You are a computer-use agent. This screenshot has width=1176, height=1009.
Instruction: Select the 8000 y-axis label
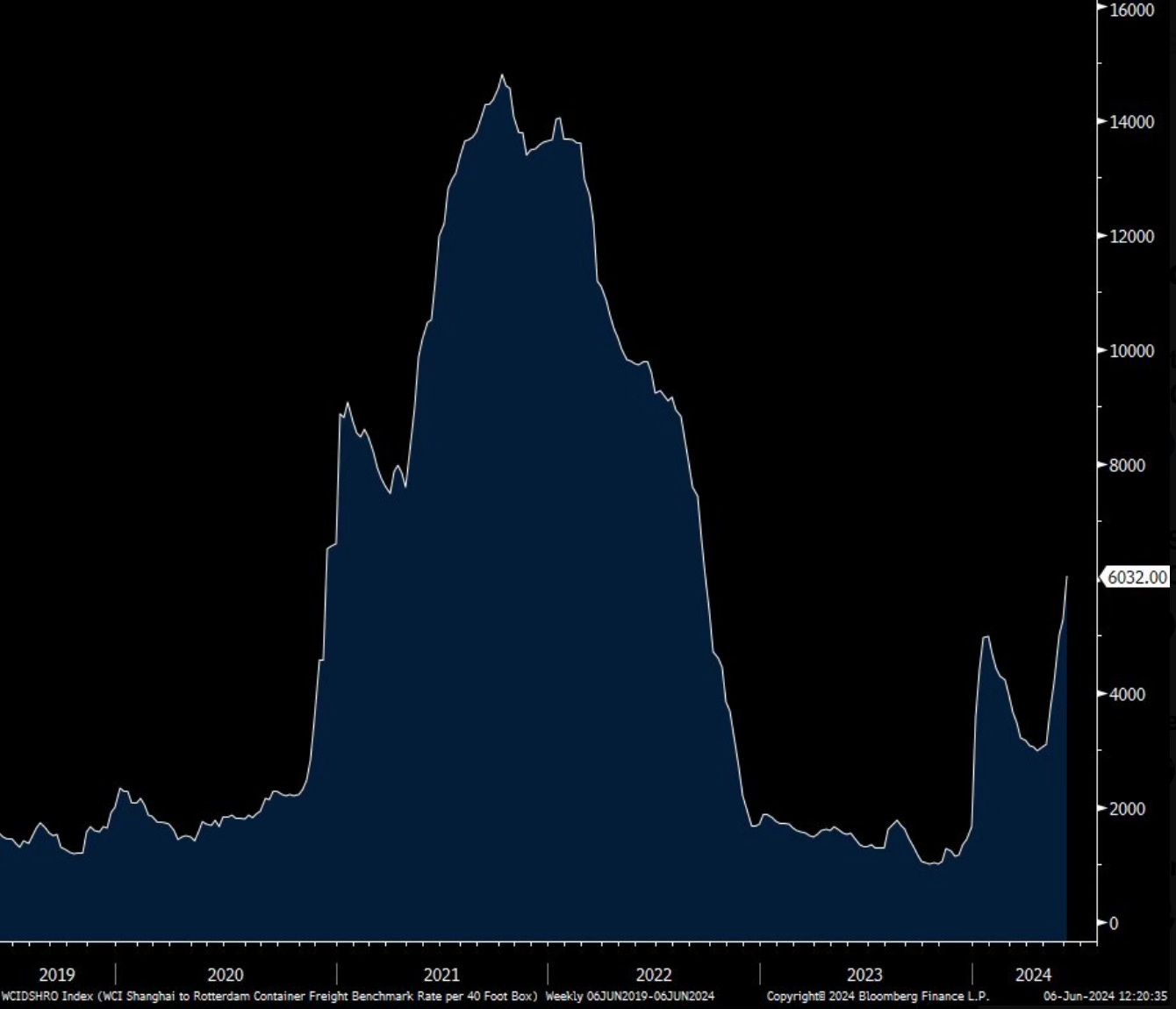click(1128, 466)
